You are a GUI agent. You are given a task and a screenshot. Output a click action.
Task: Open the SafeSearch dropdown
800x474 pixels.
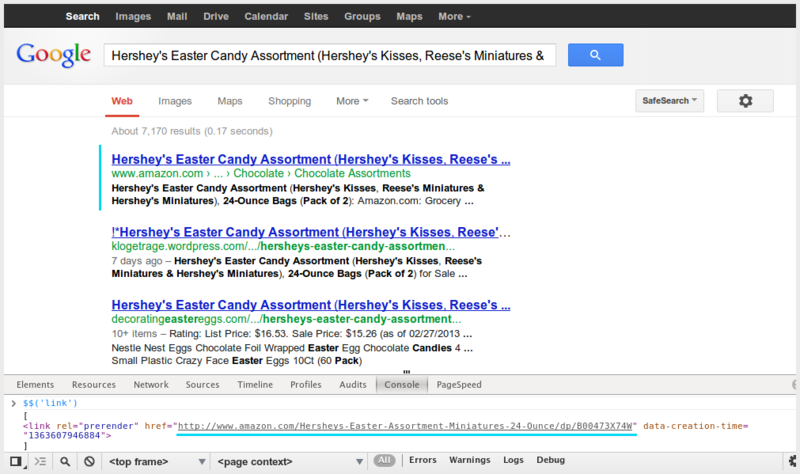pyautogui.click(x=669, y=101)
